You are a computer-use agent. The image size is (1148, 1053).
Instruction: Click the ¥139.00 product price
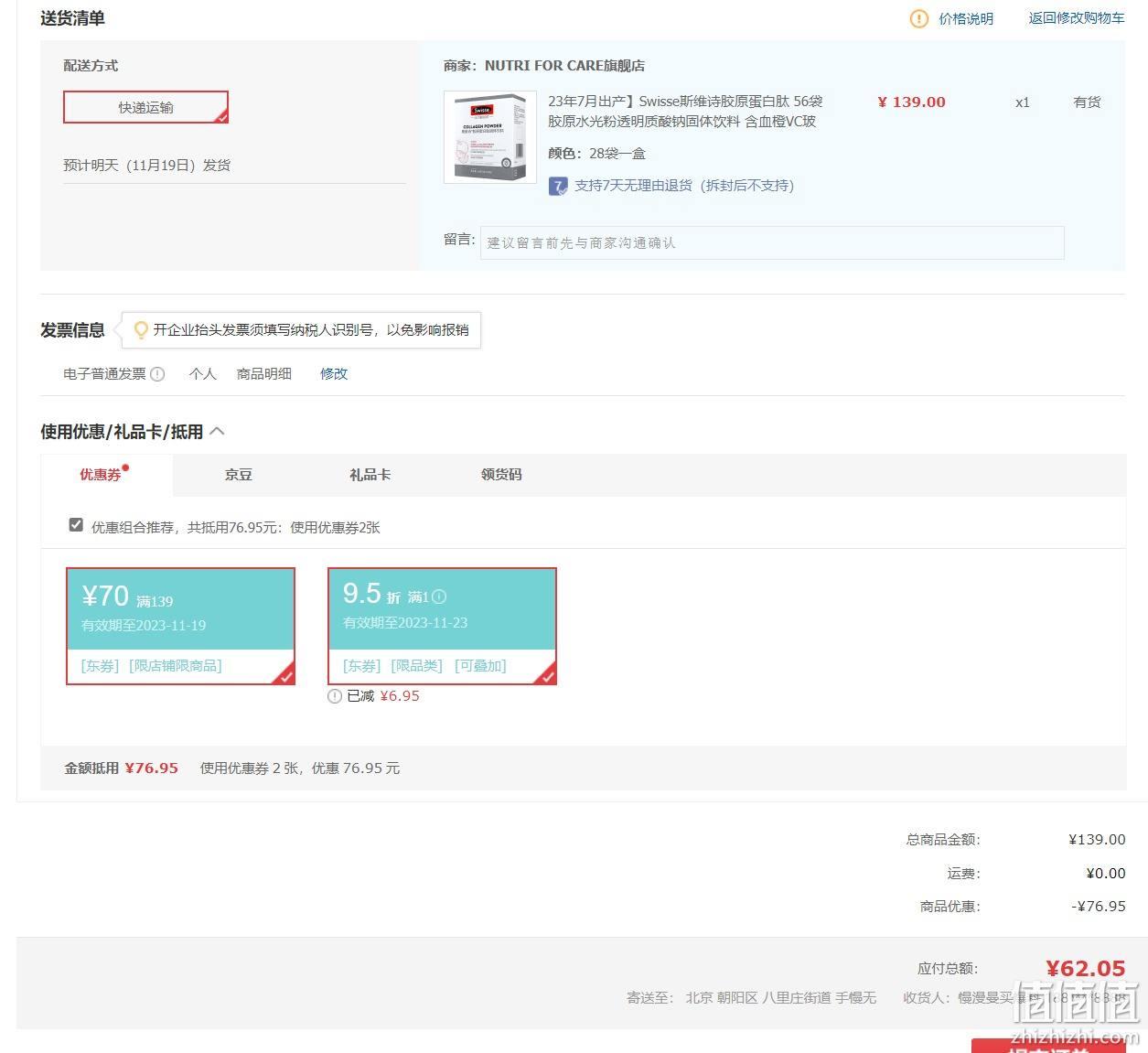point(911,102)
